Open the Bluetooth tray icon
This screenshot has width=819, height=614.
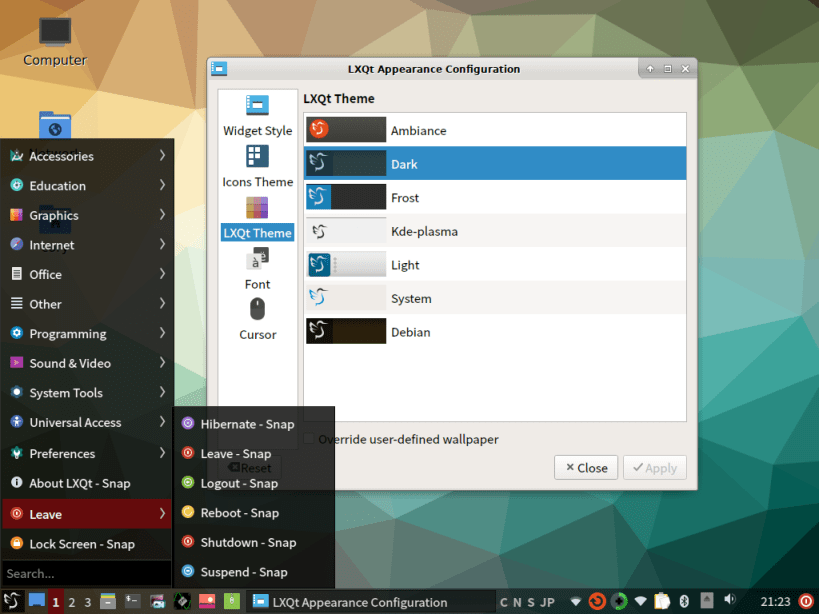tap(684, 601)
